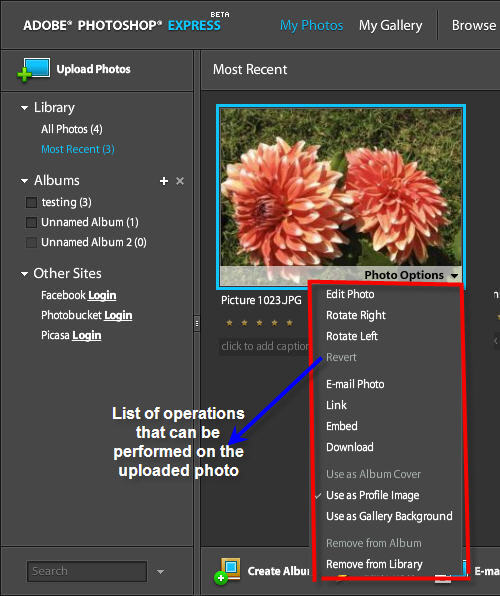Check the testing (3) album checkbox
The width and height of the screenshot is (500, 596).
coord(31,202)
